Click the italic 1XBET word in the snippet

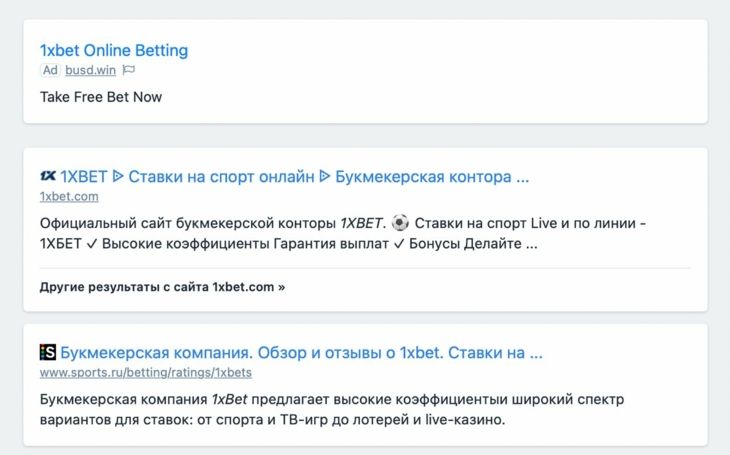(361, 223)
